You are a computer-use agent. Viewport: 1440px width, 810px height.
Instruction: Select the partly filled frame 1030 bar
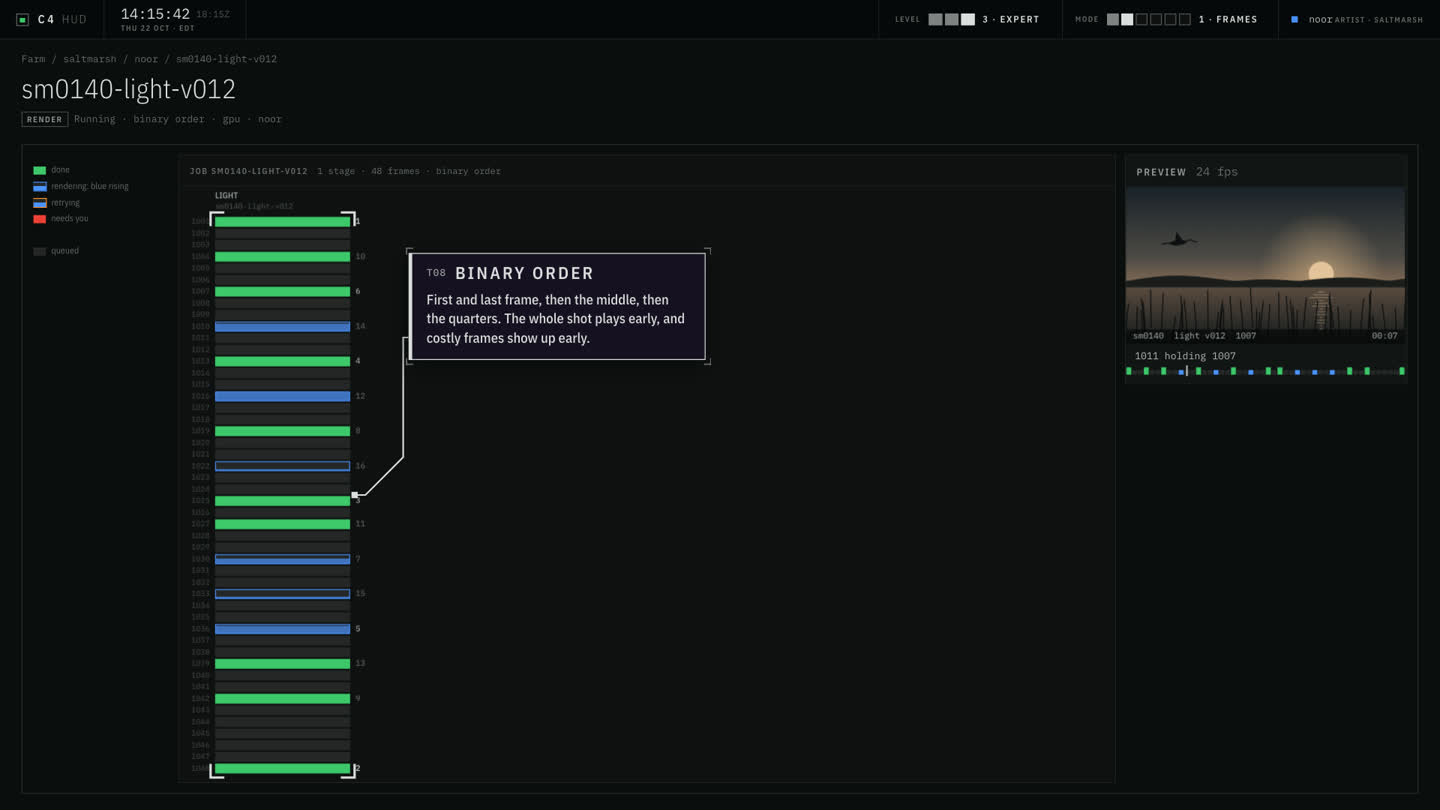(283, 559)
